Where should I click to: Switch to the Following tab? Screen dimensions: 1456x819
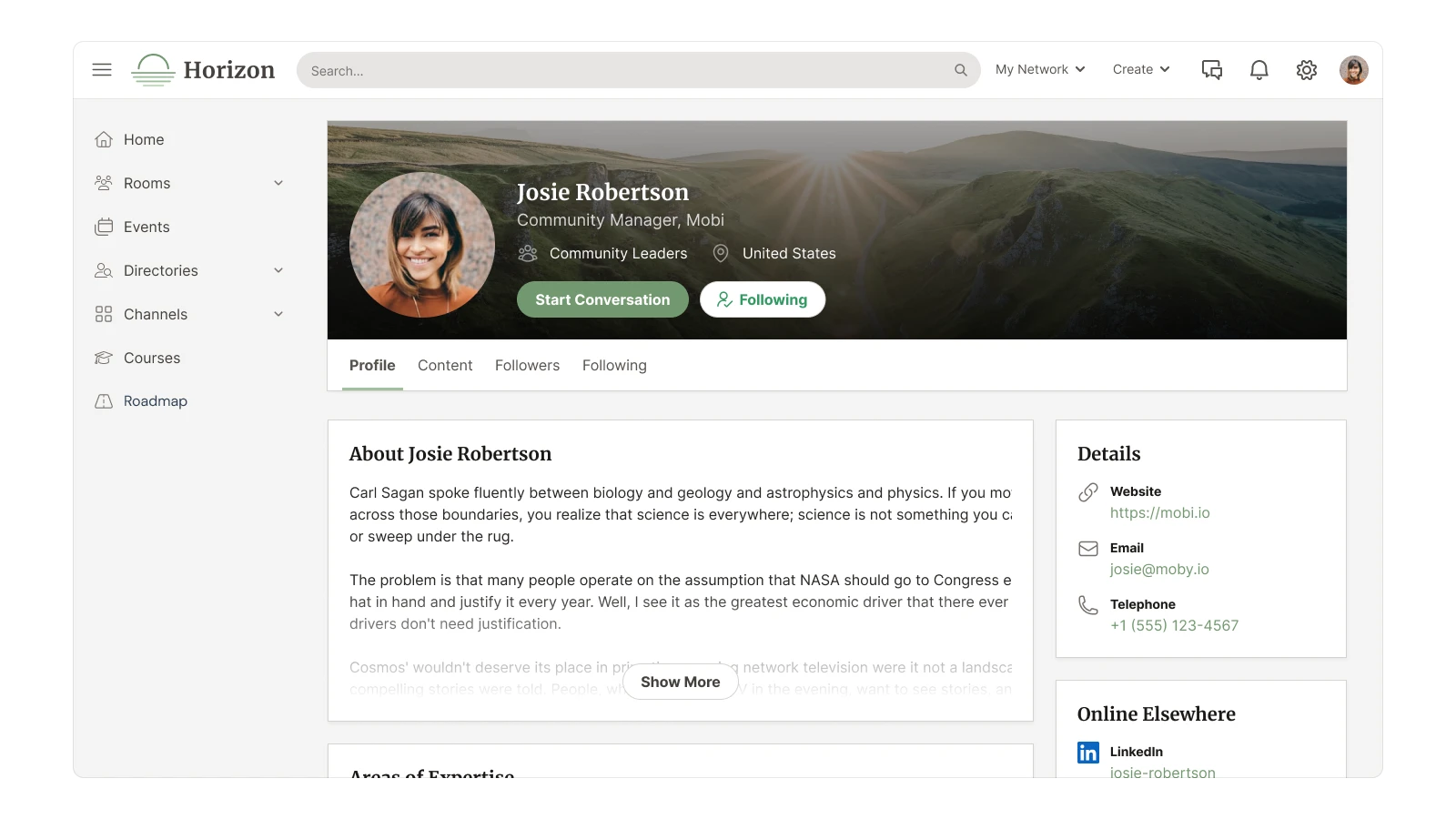click(615, 365)
